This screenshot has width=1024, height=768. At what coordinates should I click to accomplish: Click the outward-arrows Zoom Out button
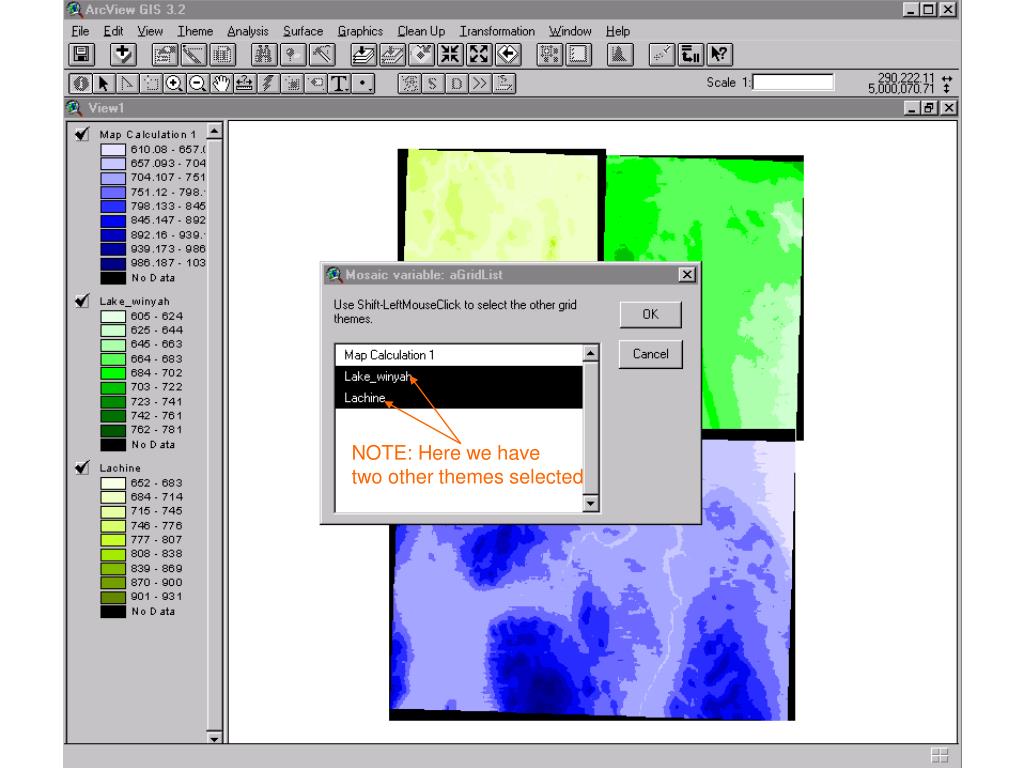tap(479, 54)
